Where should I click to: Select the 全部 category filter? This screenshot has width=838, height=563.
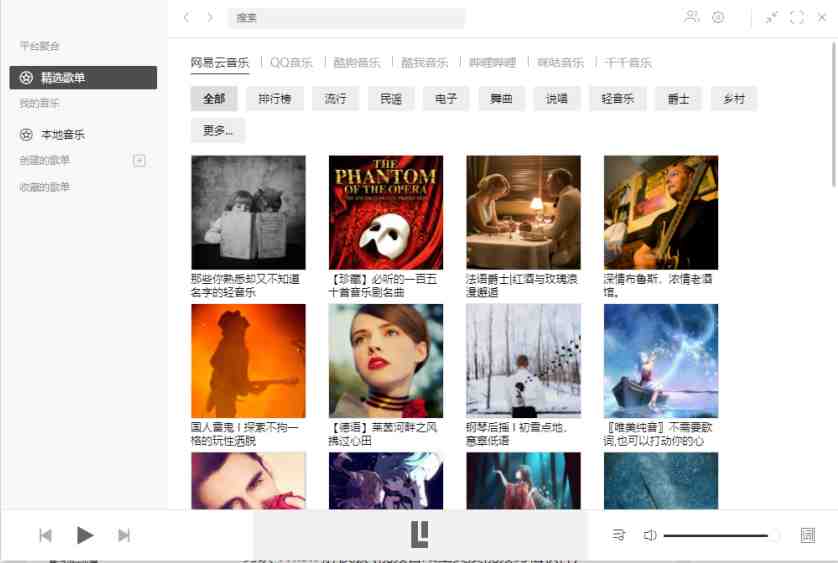214,98
